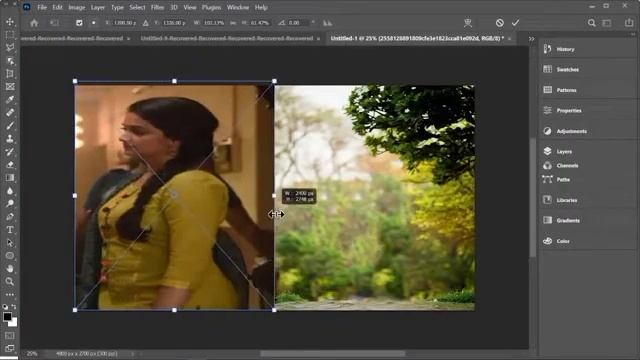The height and width of the screenshot is (360, 640).
Task: Open the Filter menu
Action: [157, 7]
